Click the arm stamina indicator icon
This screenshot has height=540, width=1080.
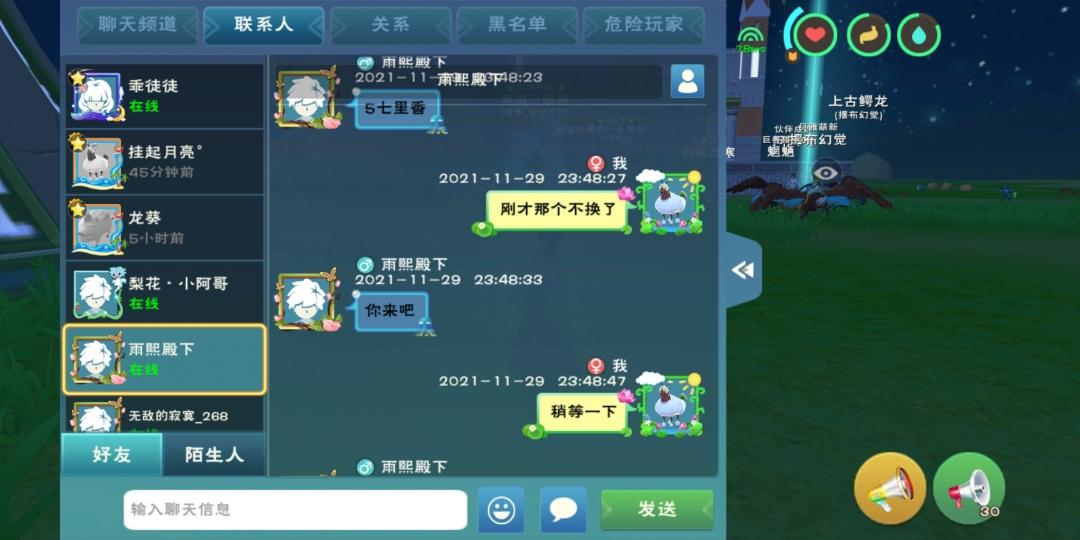869,34
